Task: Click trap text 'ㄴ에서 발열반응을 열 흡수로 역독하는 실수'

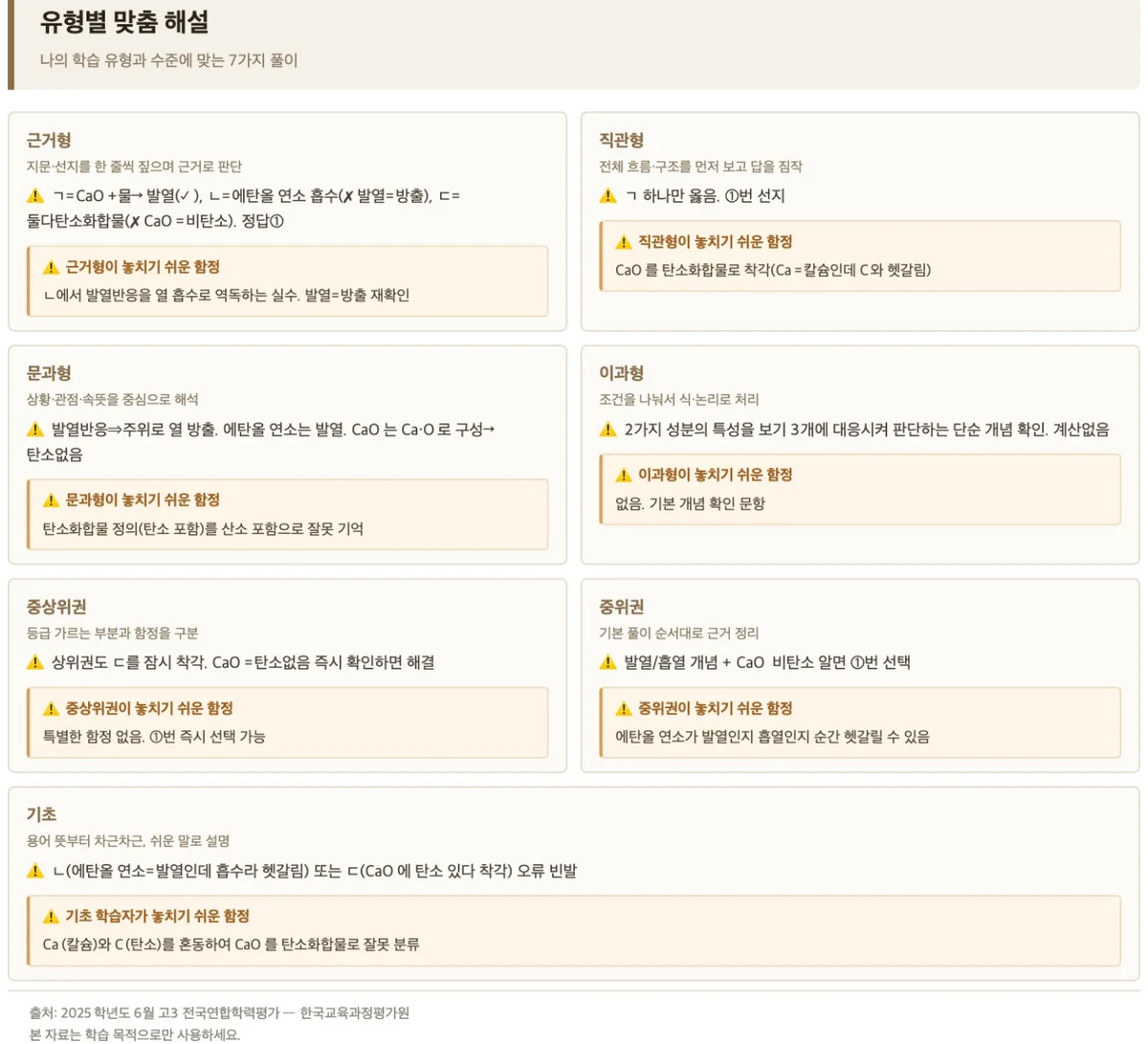Action: point(226,296)
